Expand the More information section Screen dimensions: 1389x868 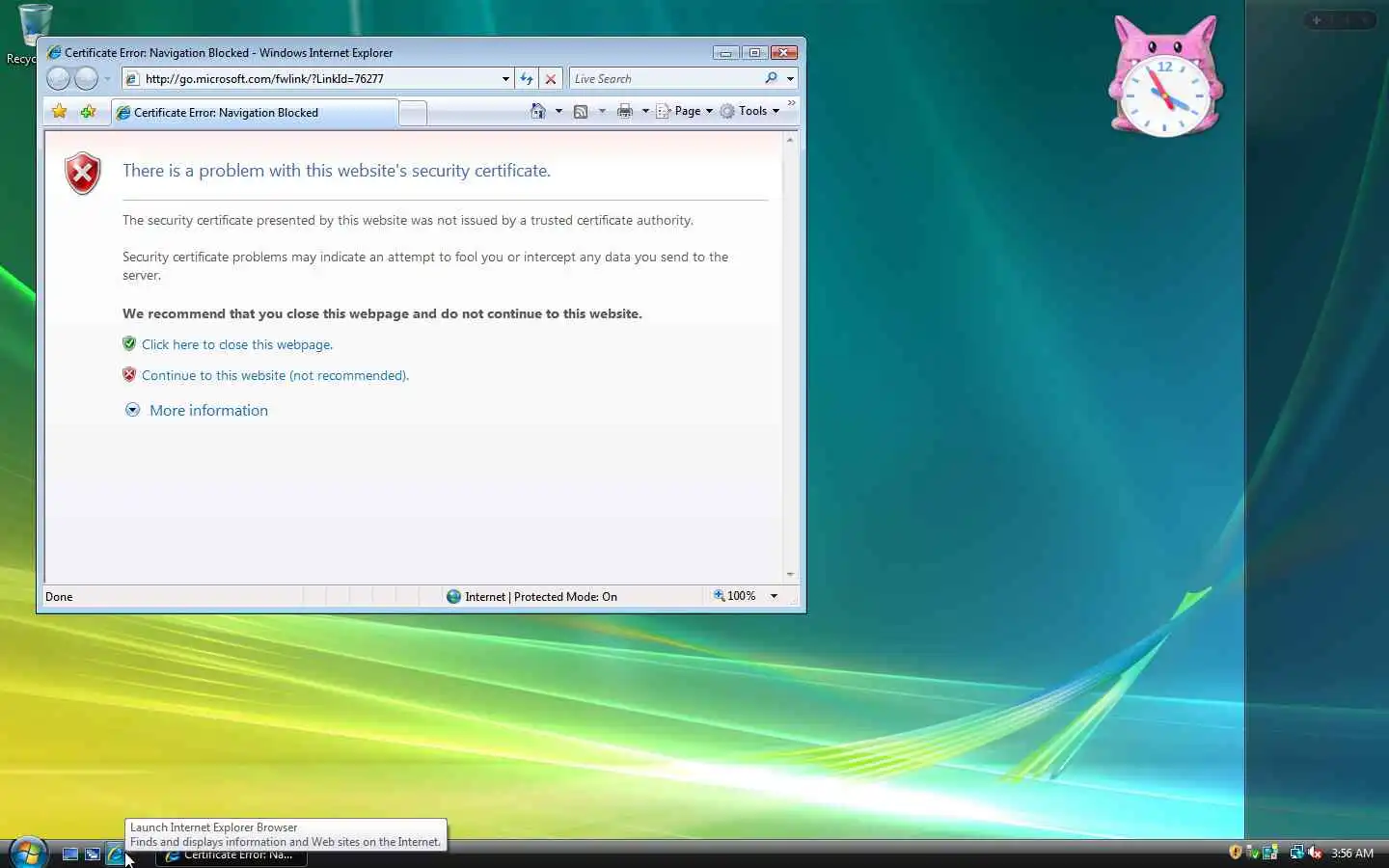click(197, 410)
